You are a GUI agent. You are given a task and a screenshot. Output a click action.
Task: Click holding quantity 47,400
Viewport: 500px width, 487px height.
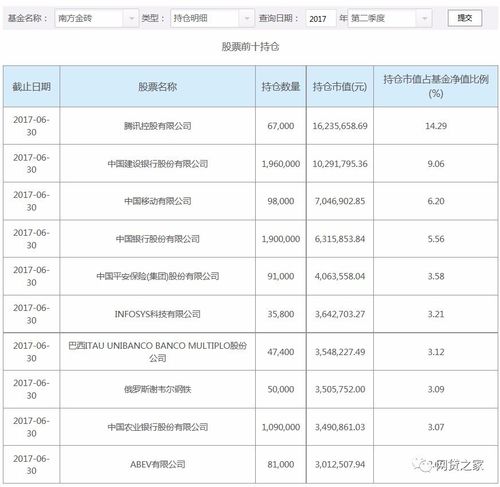point(281,352)
